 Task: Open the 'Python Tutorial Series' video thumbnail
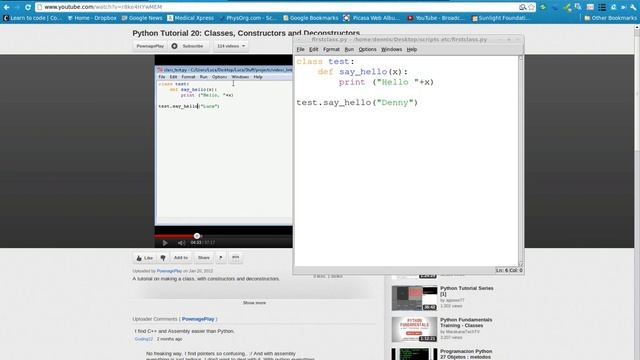(414, 298)
